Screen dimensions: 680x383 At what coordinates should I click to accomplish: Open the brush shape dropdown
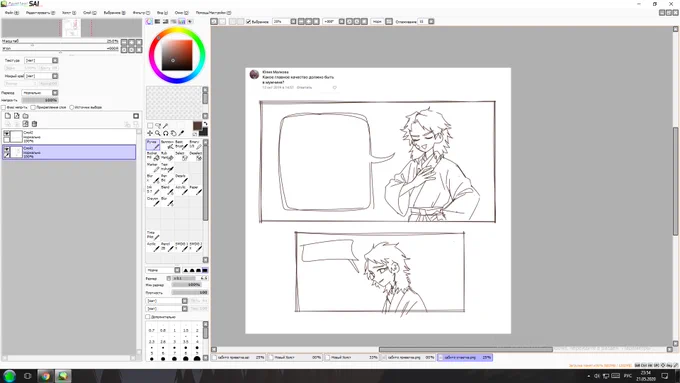167,301
